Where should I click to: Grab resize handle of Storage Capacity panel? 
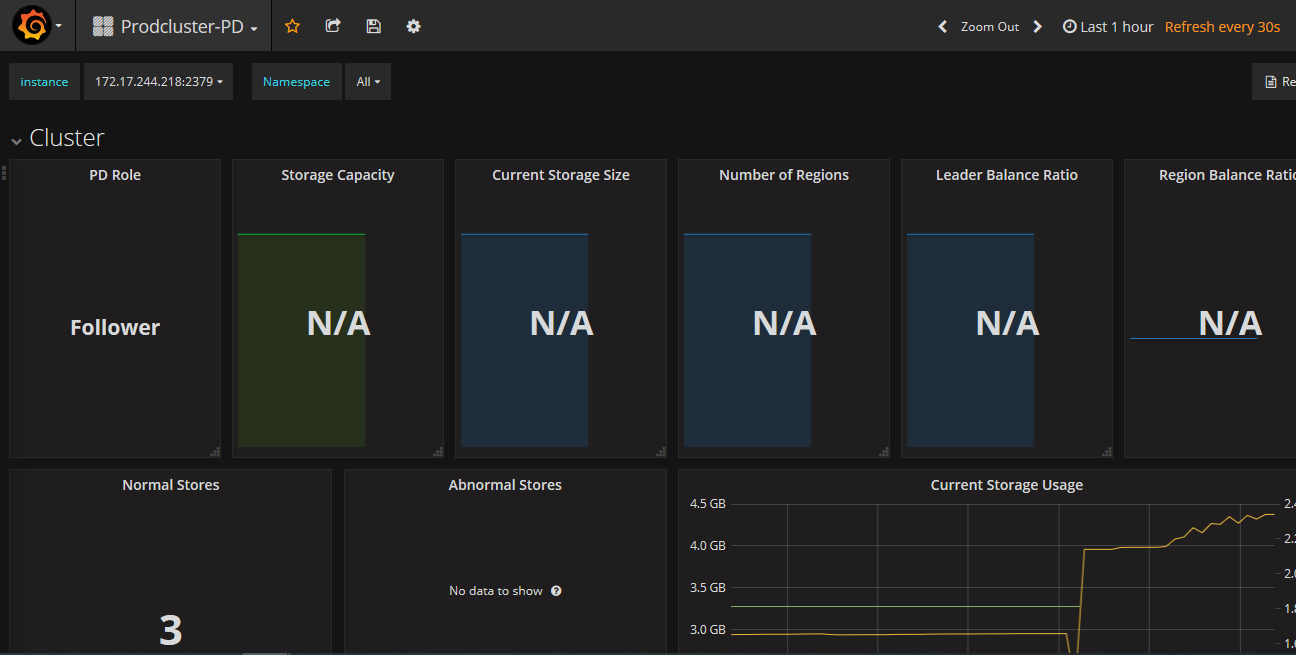438,452
